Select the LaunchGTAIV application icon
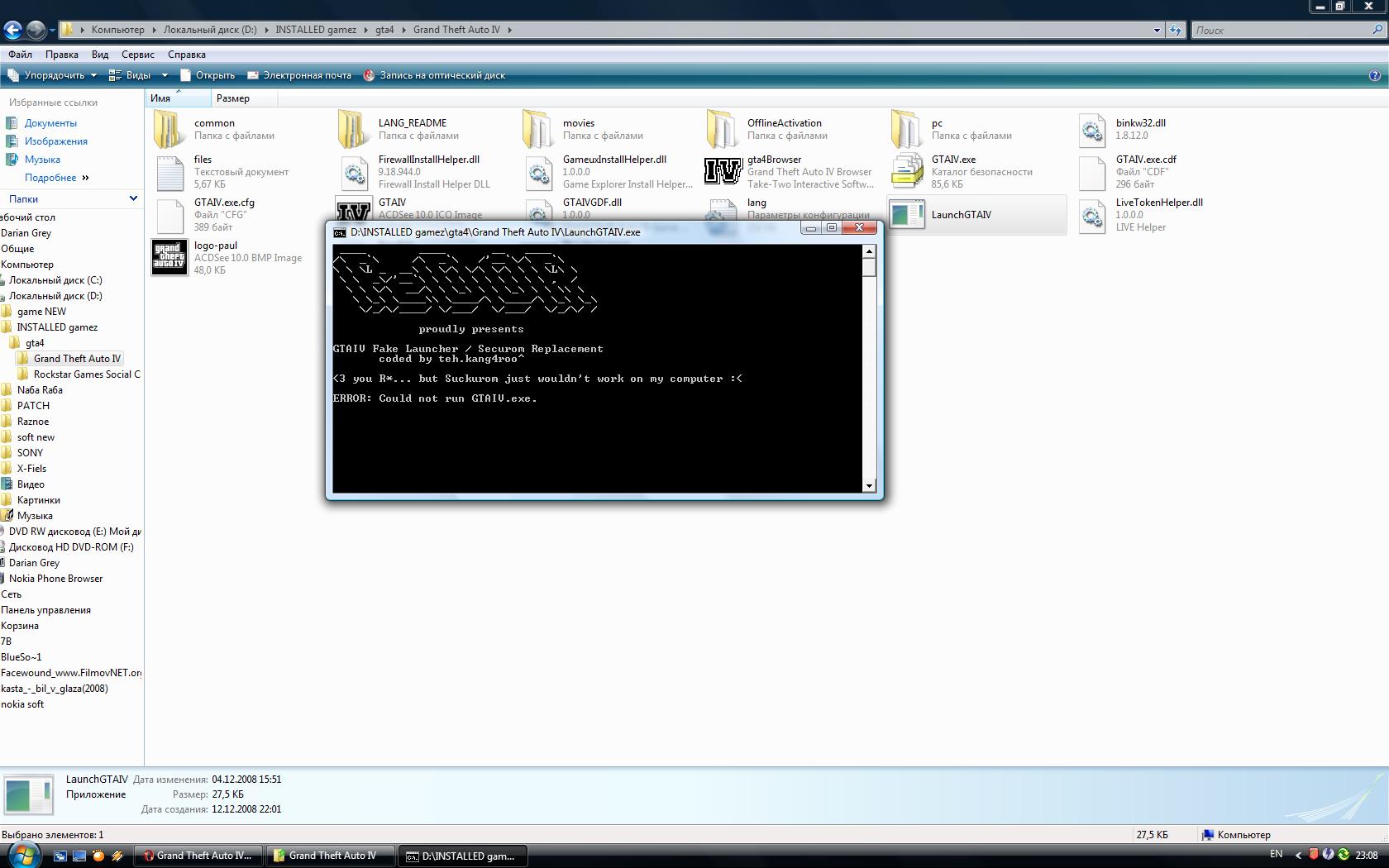The width and height of the screenshot is (1389, 868). pos(907,215)
